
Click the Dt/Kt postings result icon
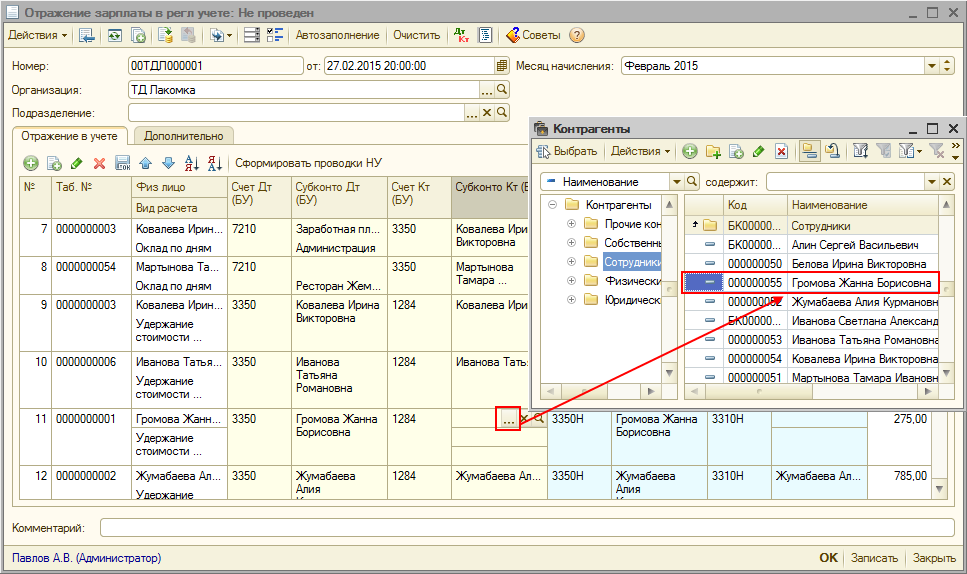click(461, 35)
